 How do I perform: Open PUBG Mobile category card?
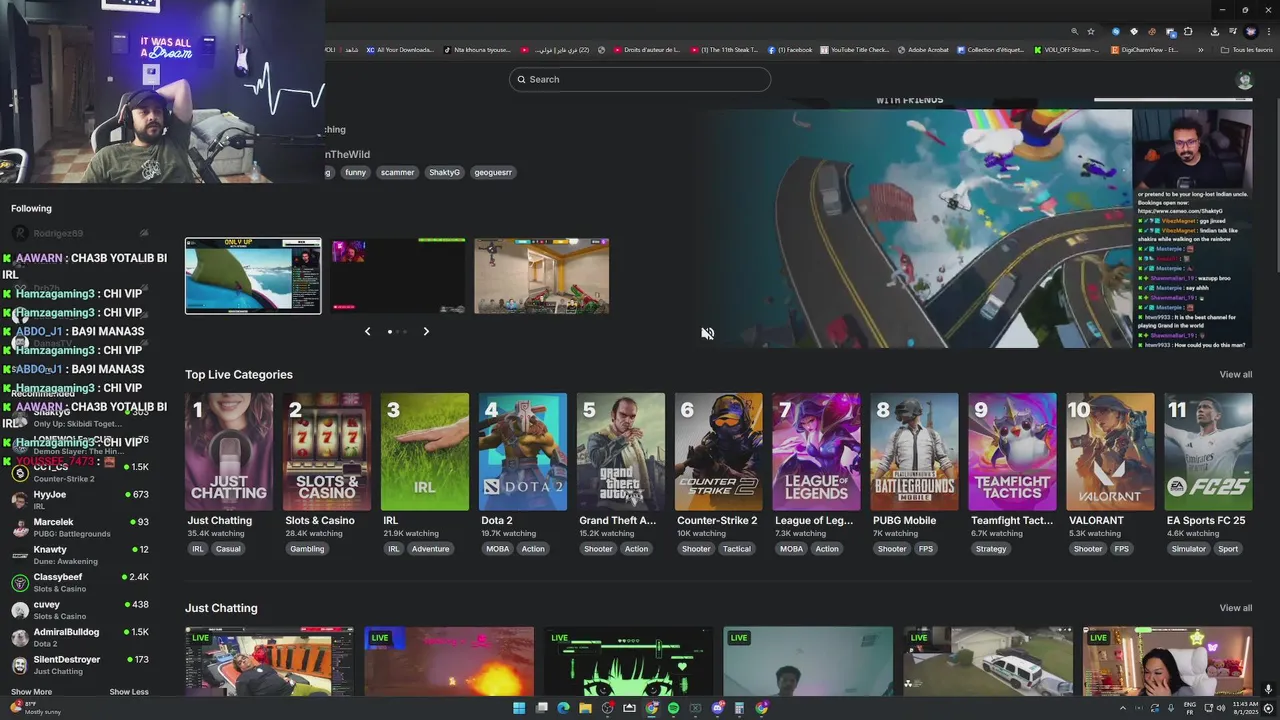[x=915, y=452]
